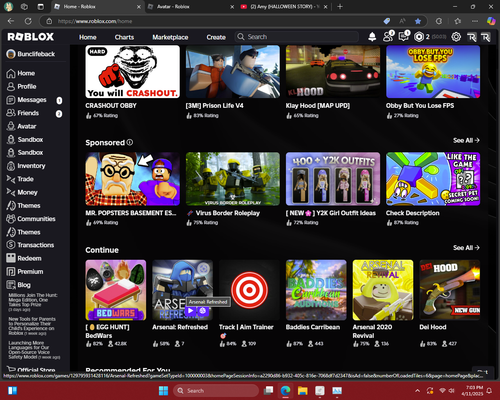The width and height of the screenshot is (500, 400).
Task: Open the settings gear icon
Action: tap(456, 37)
